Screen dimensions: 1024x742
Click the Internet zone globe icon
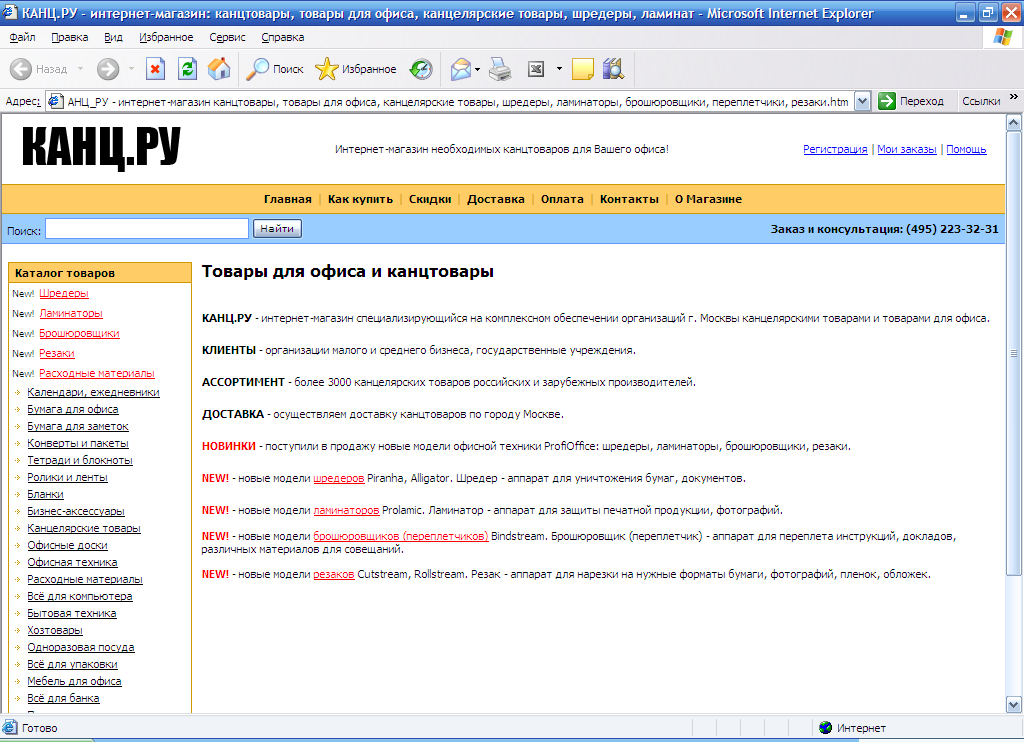pyautogui.click(x=825, y=727)
